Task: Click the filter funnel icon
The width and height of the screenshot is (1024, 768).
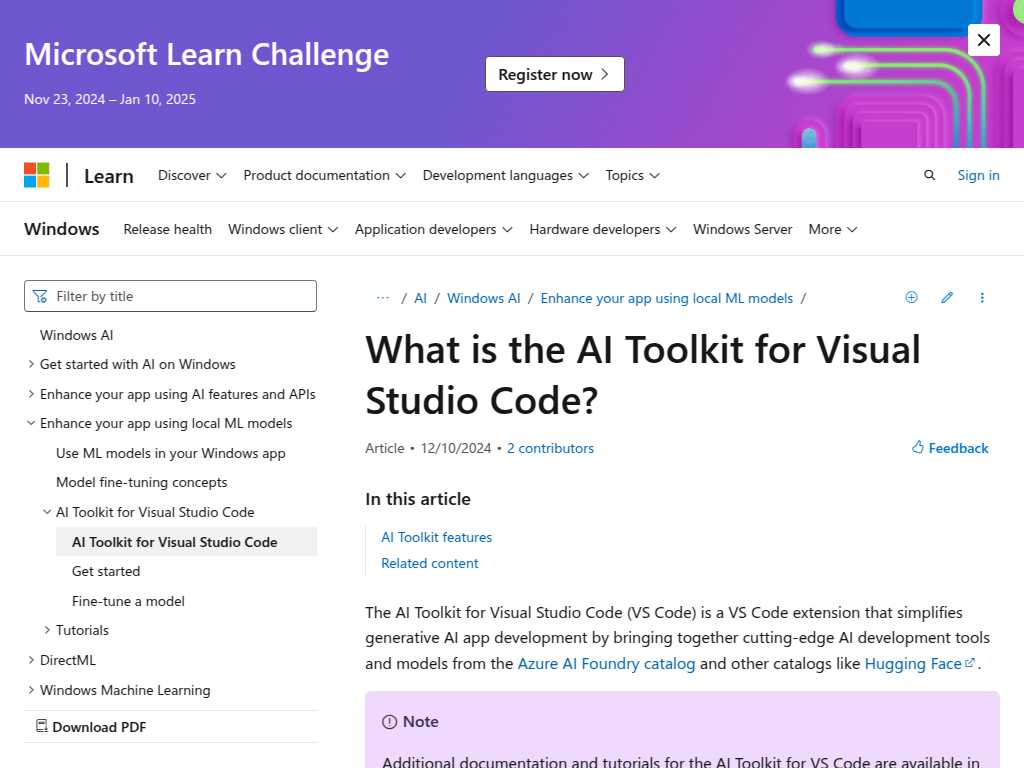Action: point(40,296)
